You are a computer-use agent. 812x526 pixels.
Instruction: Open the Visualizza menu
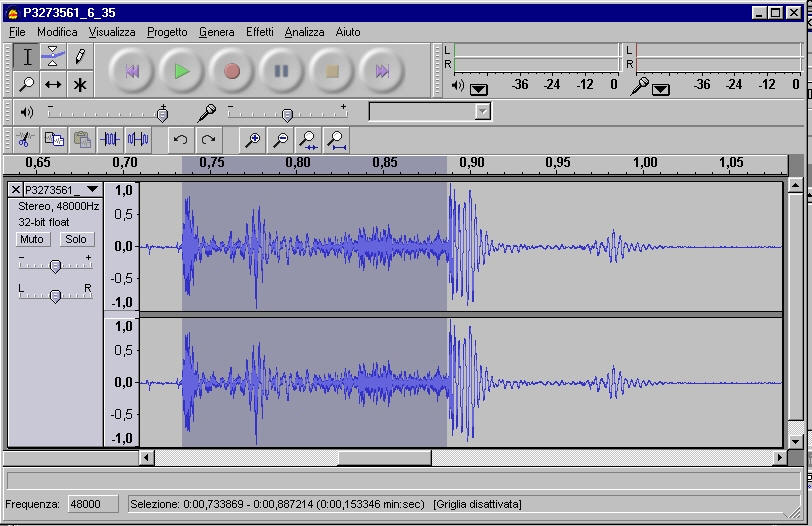click(x=112, y=32)
